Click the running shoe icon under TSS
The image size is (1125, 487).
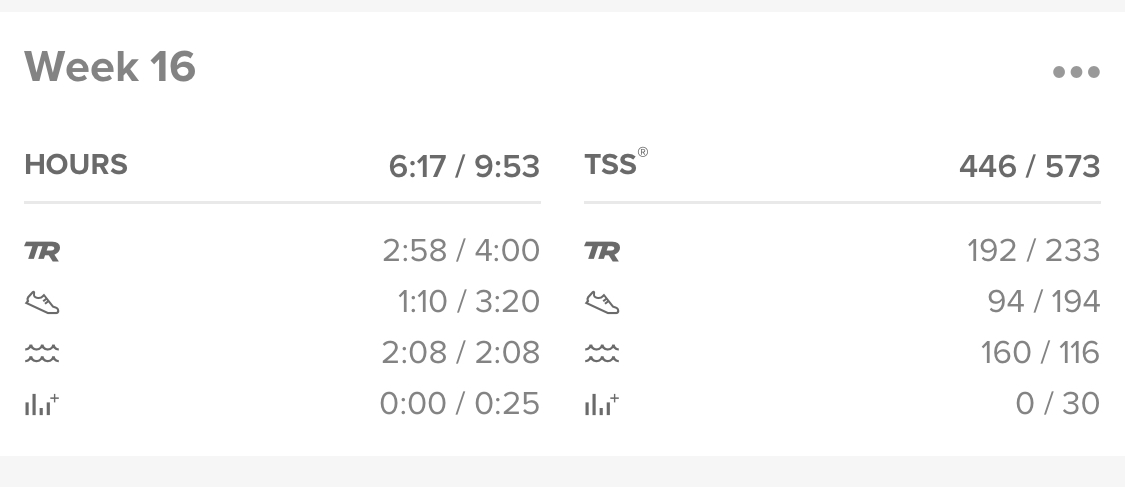click(602, 302)
